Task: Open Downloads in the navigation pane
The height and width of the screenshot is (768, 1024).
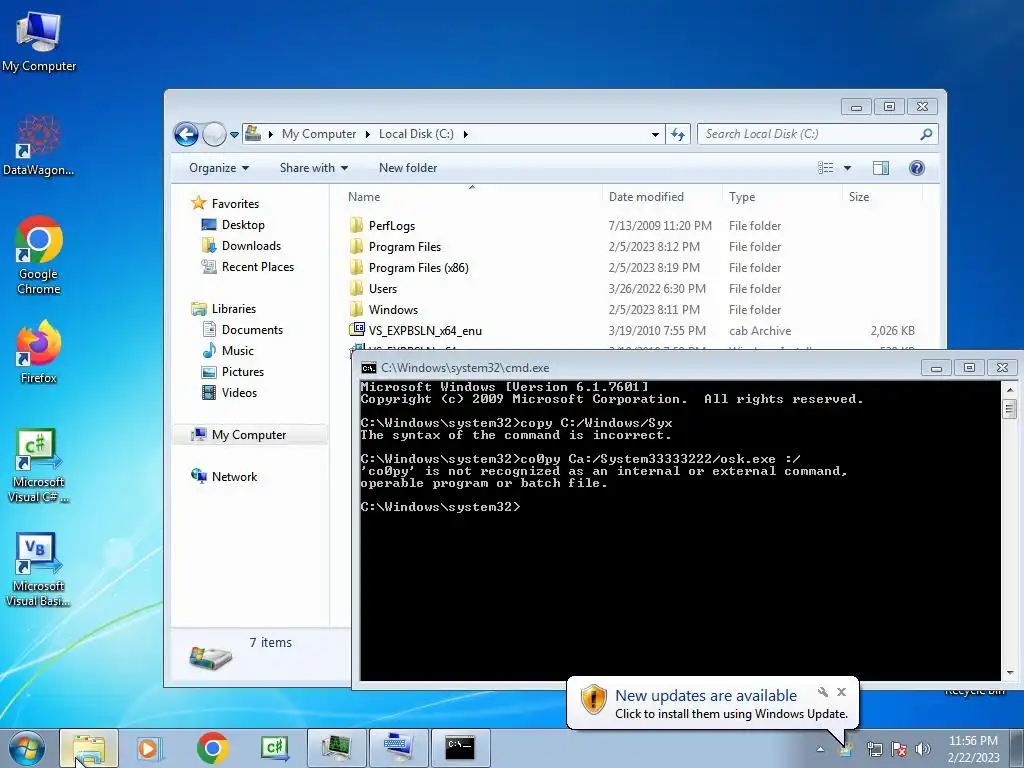Action: click(x=242, y=246)
